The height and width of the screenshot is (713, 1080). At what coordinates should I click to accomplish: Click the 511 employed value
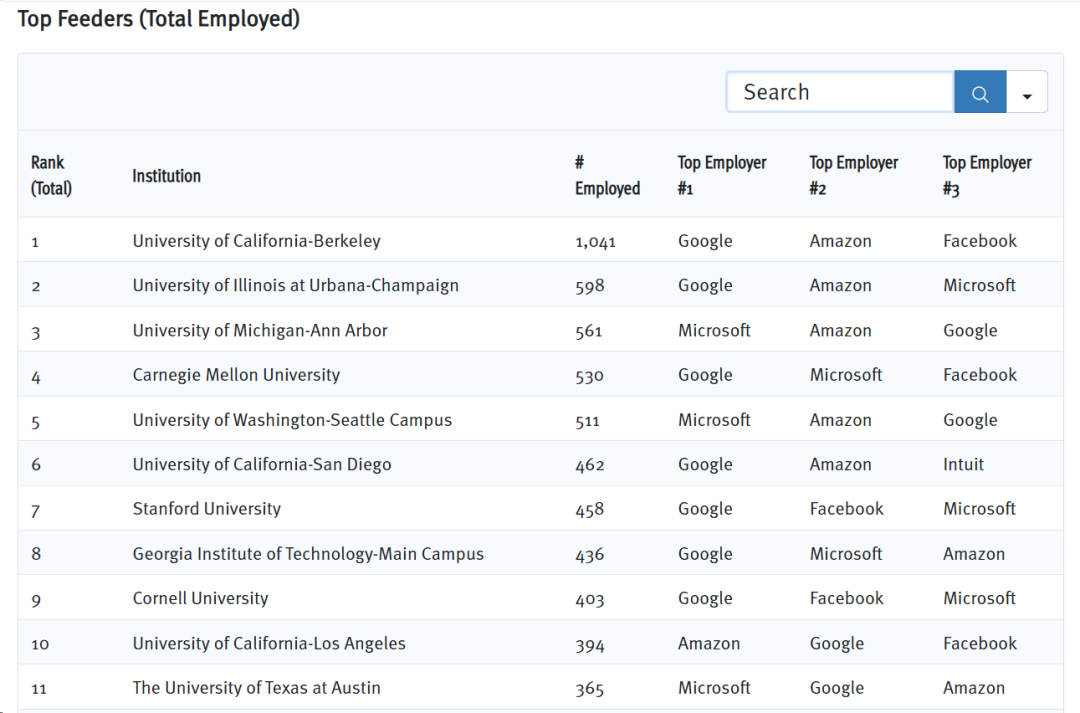click(x=587, y=421)
